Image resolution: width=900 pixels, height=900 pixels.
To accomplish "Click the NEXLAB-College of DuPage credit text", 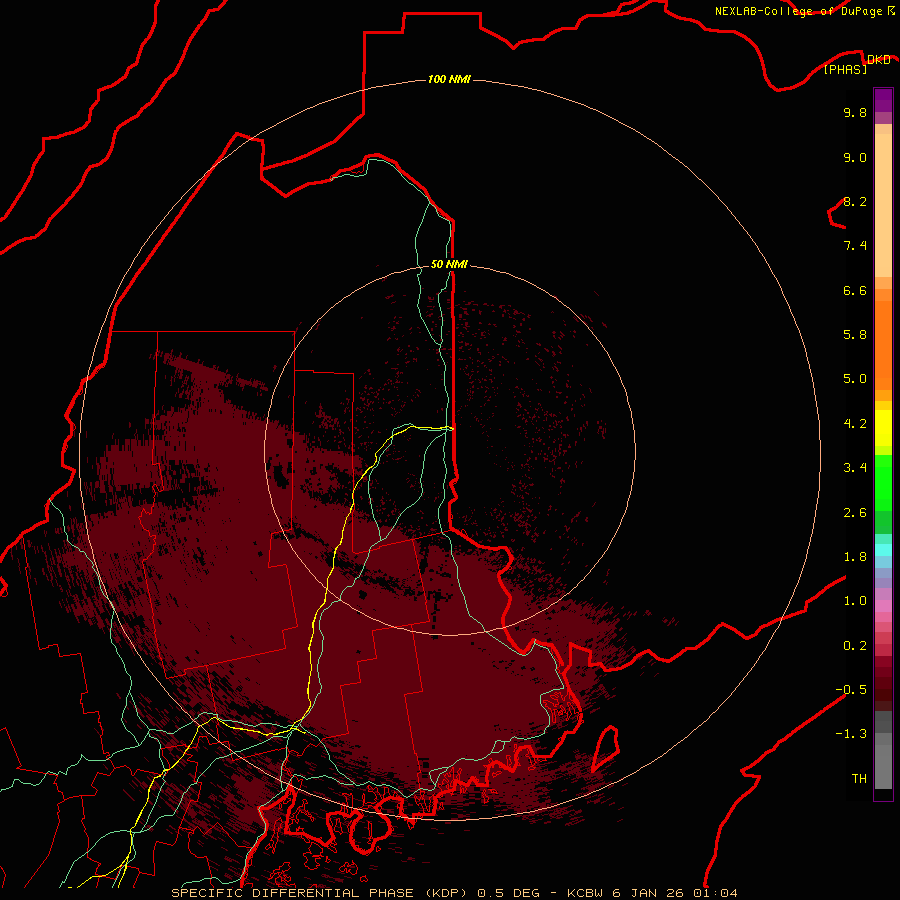I will coord(798,11).
